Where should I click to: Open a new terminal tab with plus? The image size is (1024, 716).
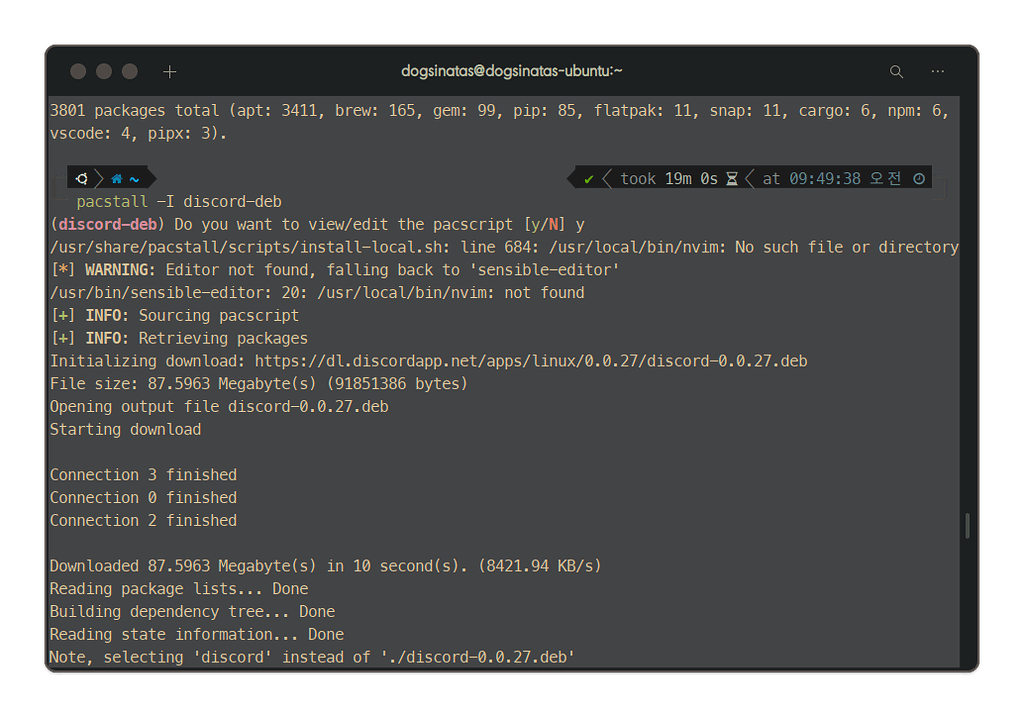170,72
